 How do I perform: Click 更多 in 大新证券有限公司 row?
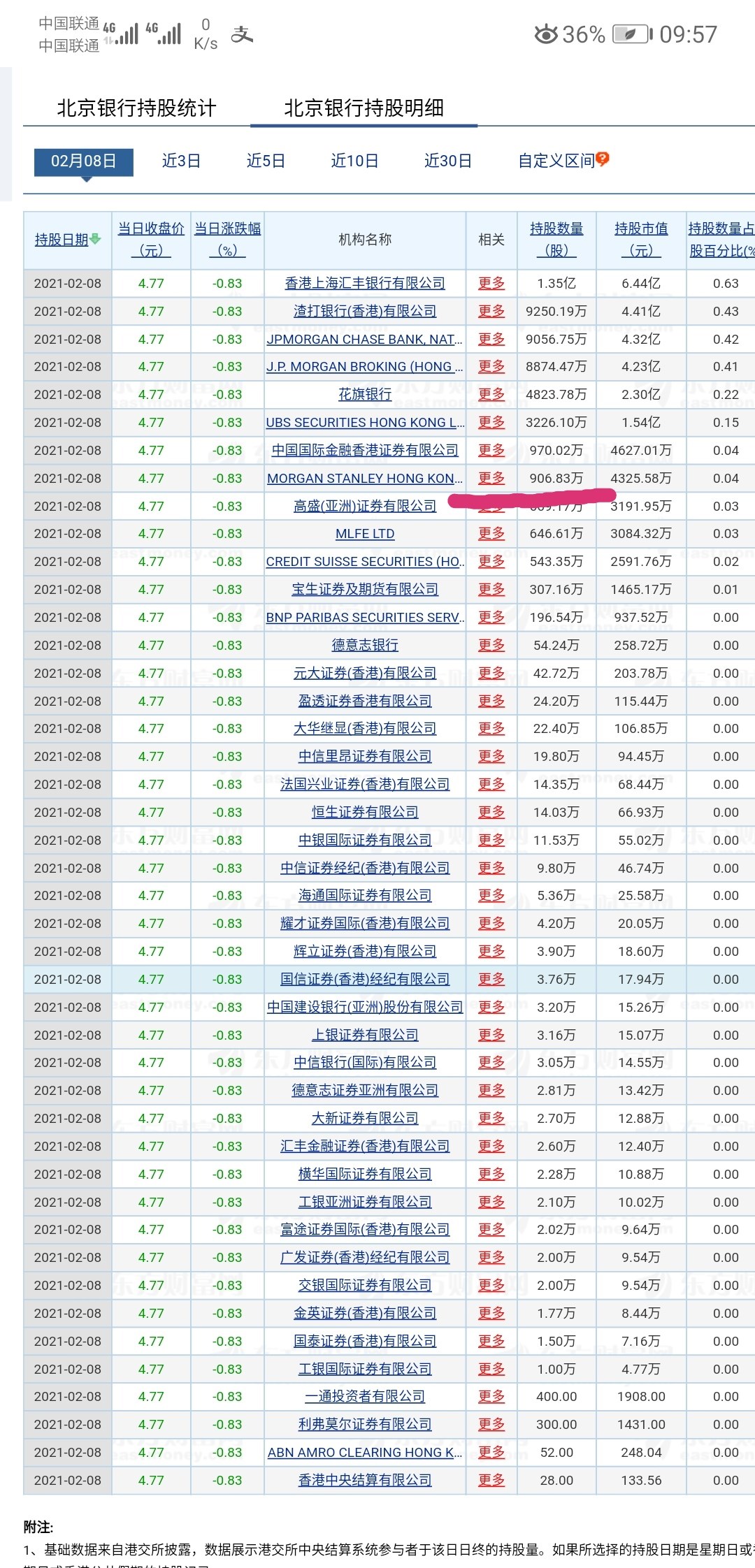coord(491,1119)
